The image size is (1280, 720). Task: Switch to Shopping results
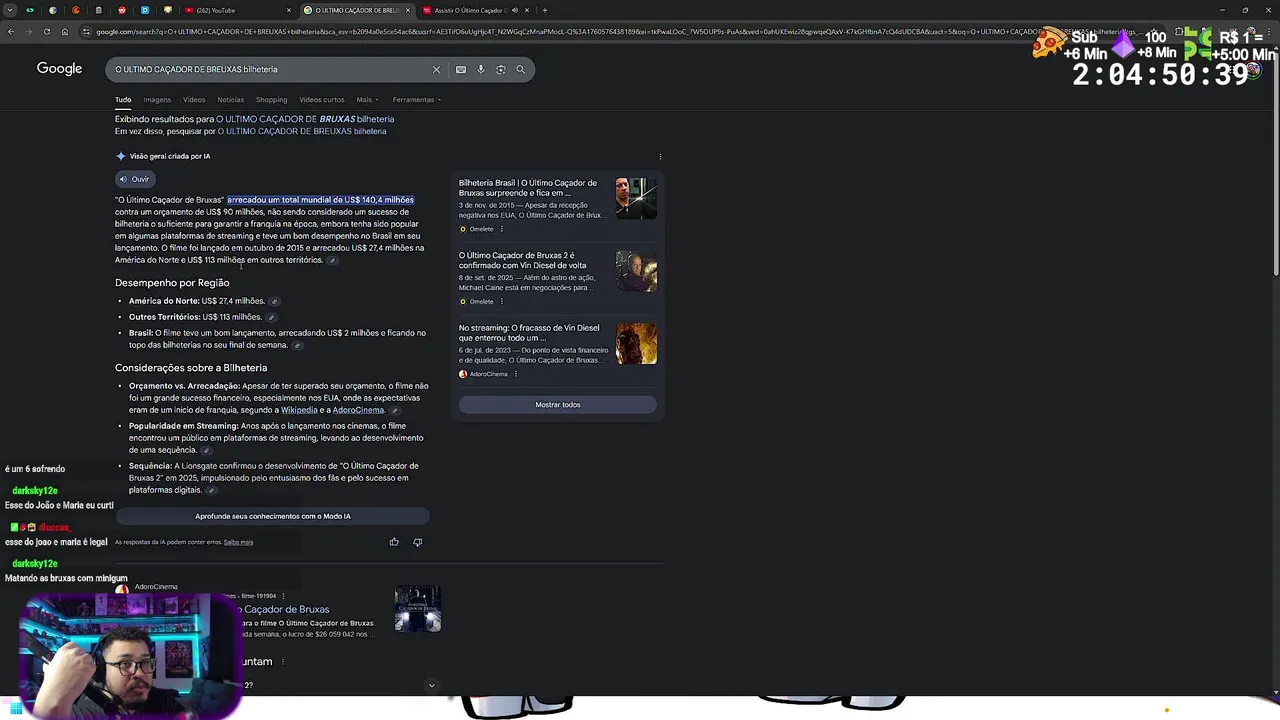(x=271, y=100)
